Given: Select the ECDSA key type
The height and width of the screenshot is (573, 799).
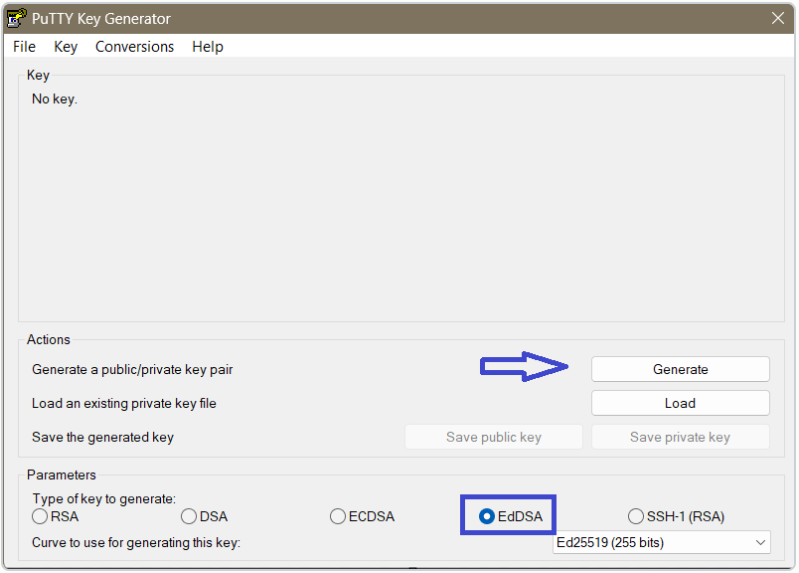Looking at the screenshot, I should [x=362, y=516].
